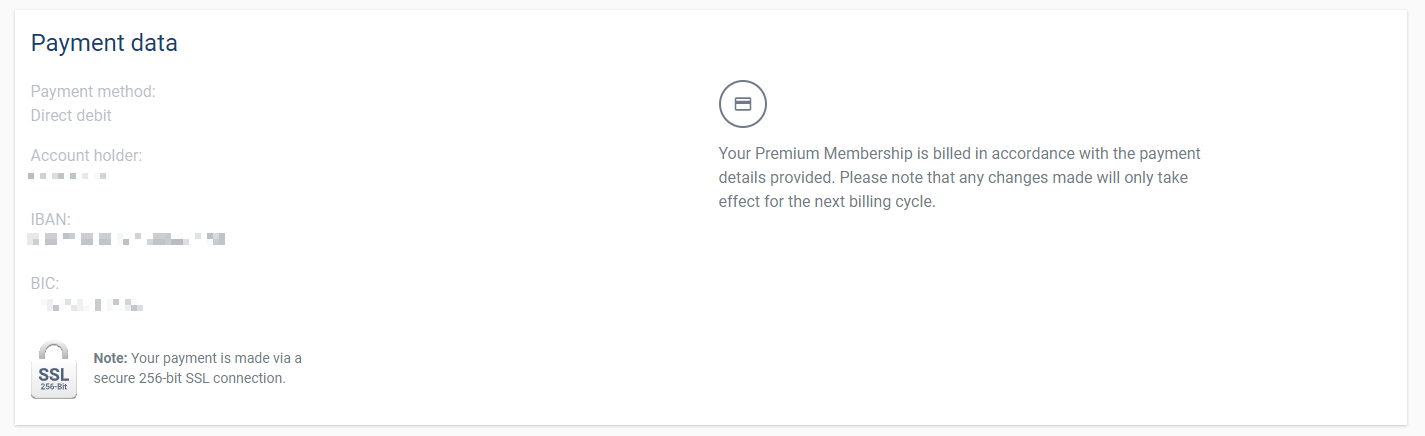The width and height of the screenshot is (1425, 436).
Task: Click the 'secure 256-bit SSL connection' text
Action: tap(190, 378)
